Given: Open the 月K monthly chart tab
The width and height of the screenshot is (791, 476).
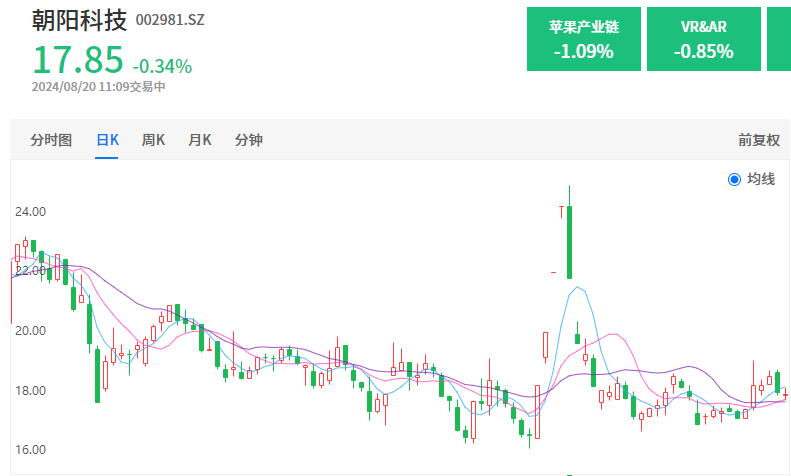Looking at the screenshot, I should pos(200,140).
